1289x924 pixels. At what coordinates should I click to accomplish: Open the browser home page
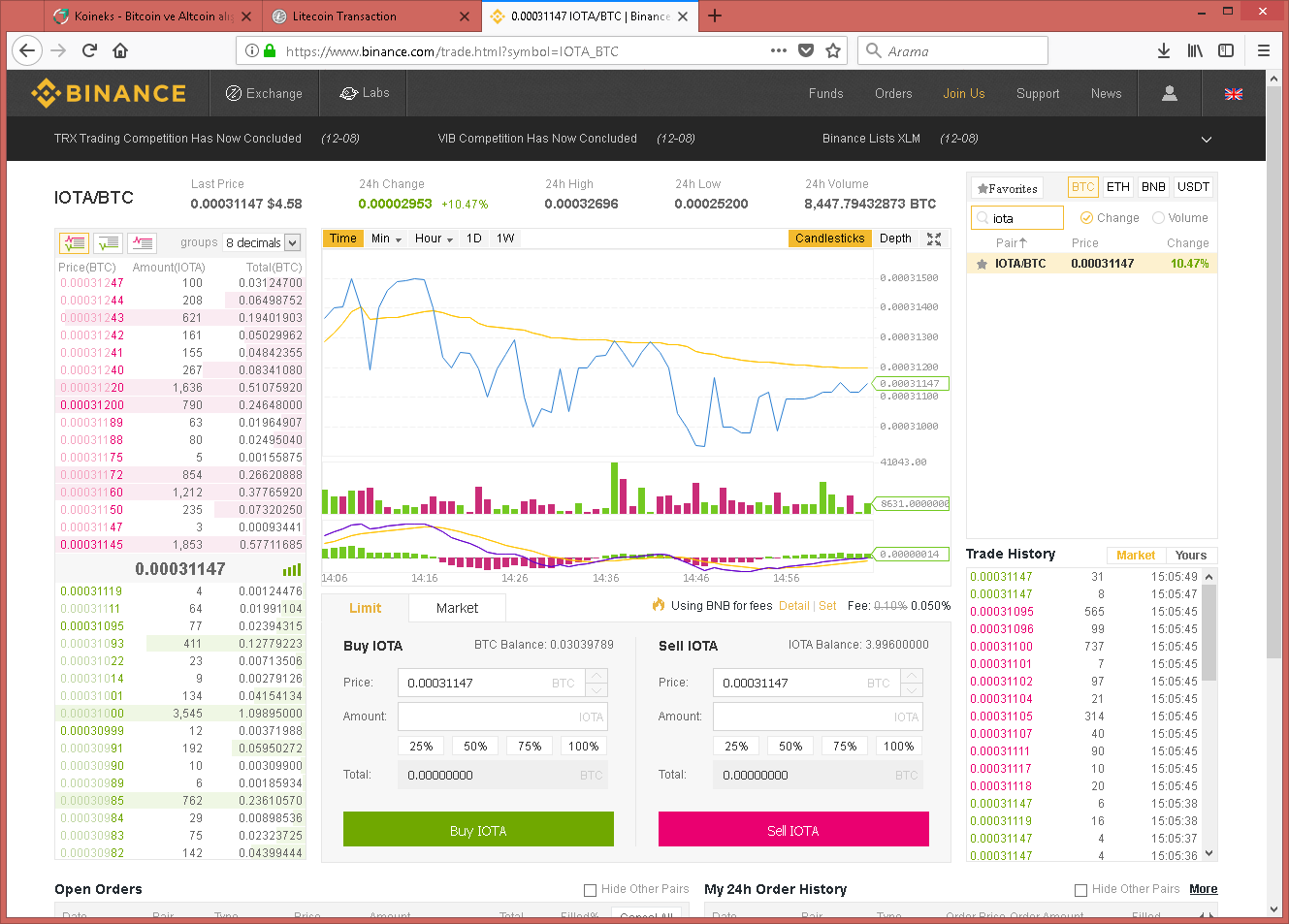120,50
